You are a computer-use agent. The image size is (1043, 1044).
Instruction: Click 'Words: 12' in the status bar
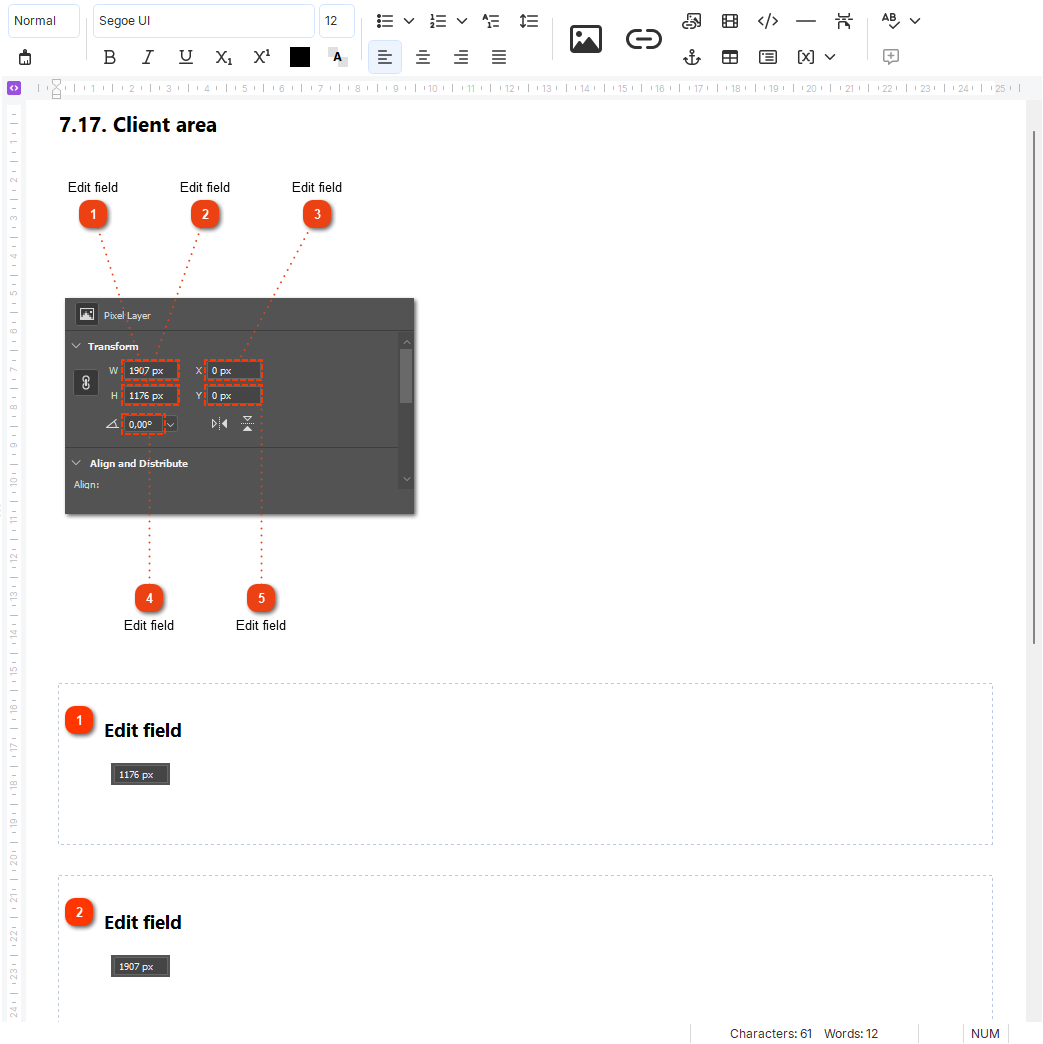(851, 1033)
